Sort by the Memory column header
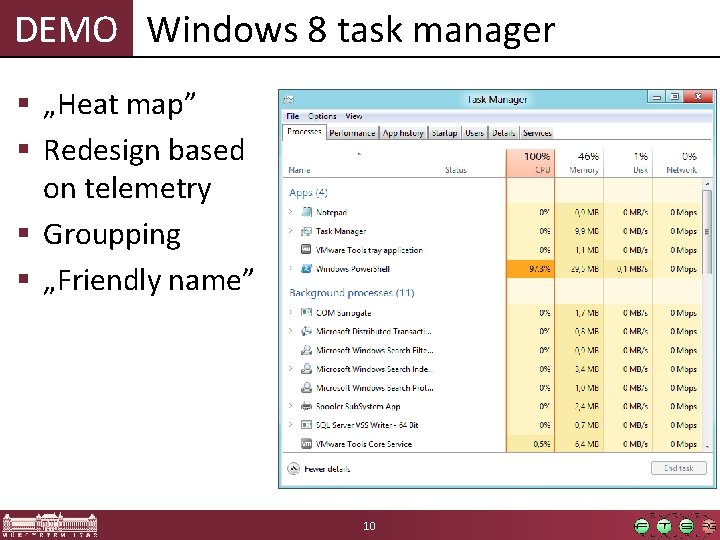The image size is (720, 540). click(x=579, y=163)
